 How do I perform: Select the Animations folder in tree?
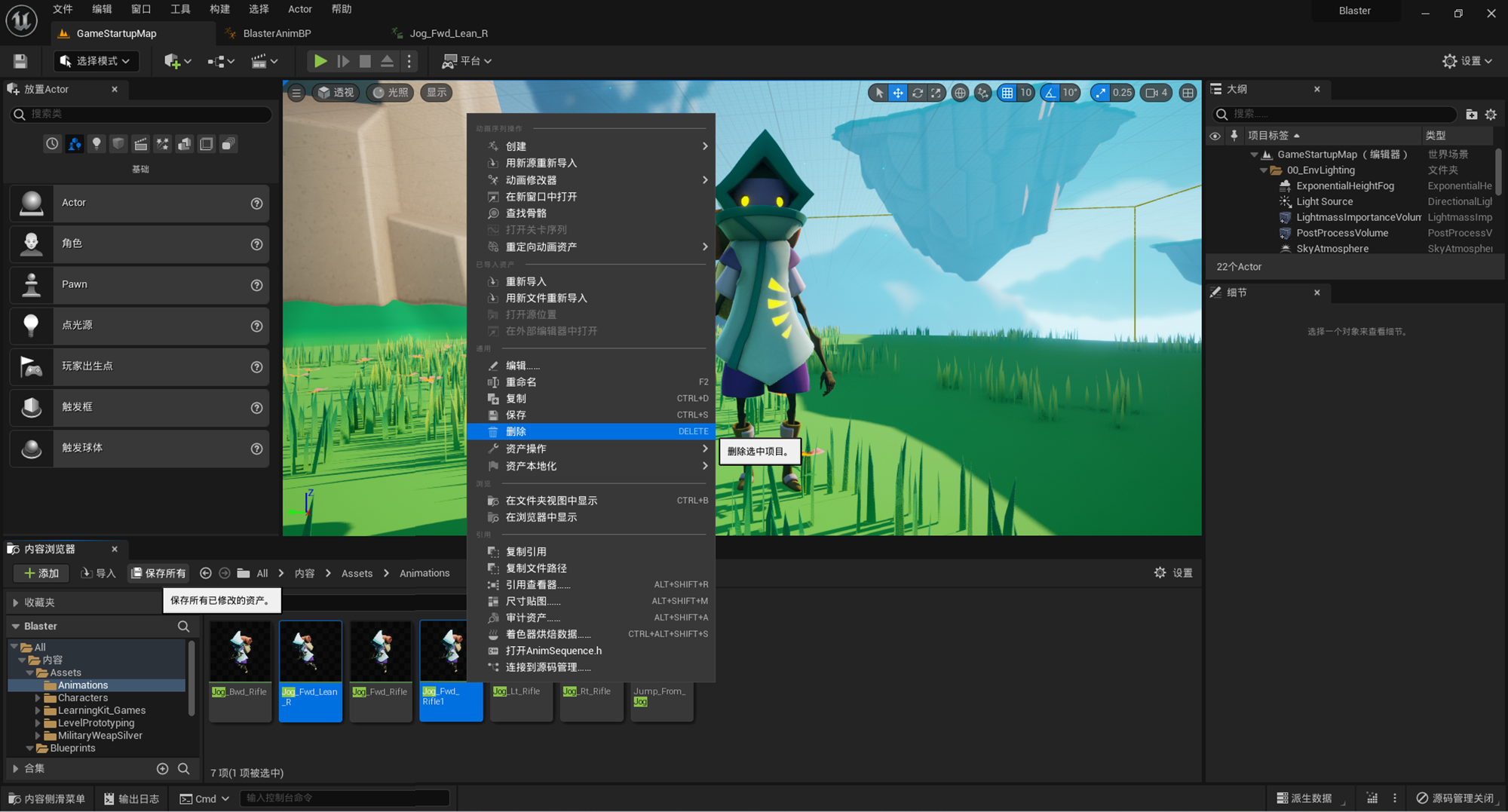coord(83,685)
